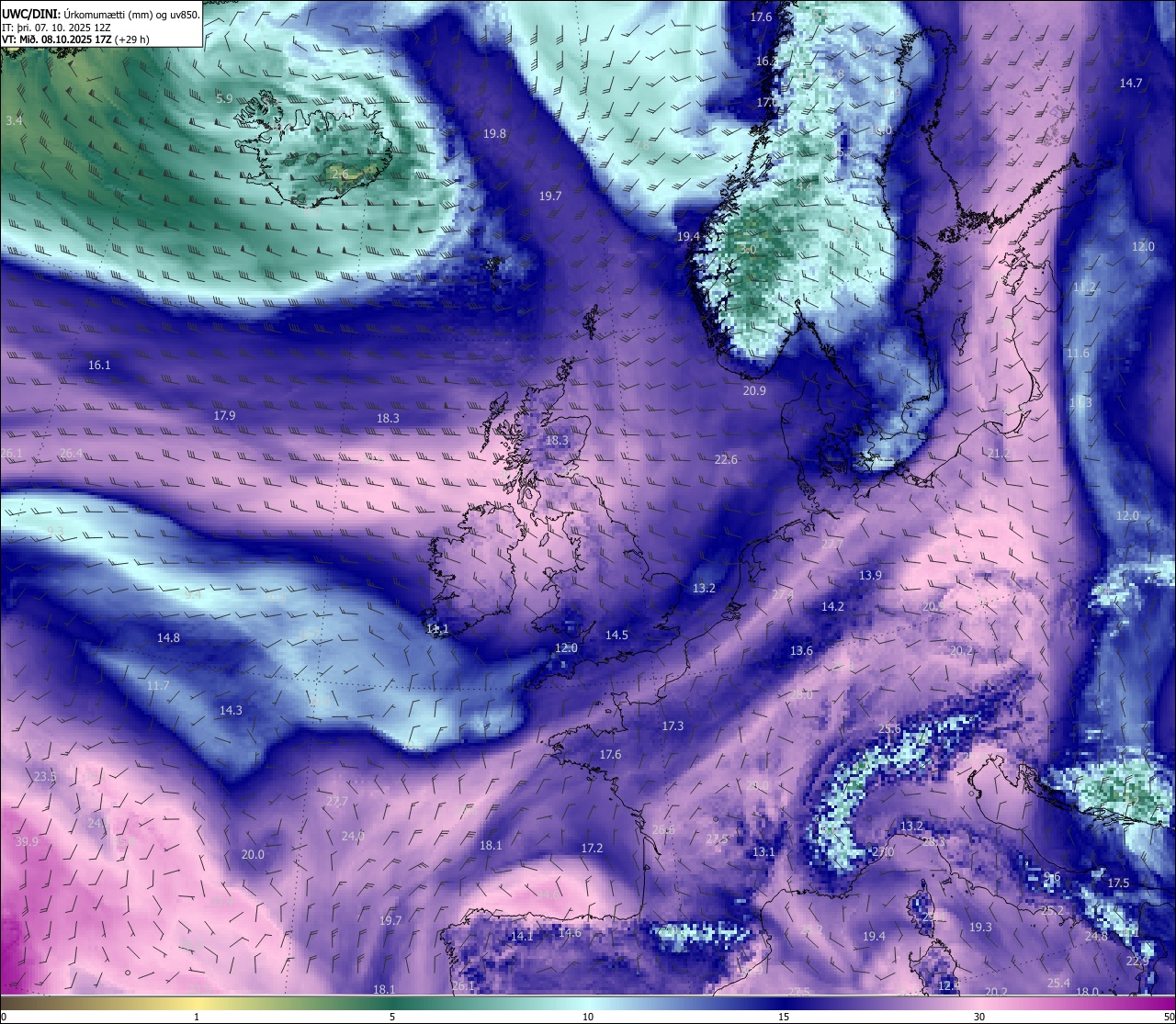
Task: Click the map value 20.9
Action: pos(754,391)
